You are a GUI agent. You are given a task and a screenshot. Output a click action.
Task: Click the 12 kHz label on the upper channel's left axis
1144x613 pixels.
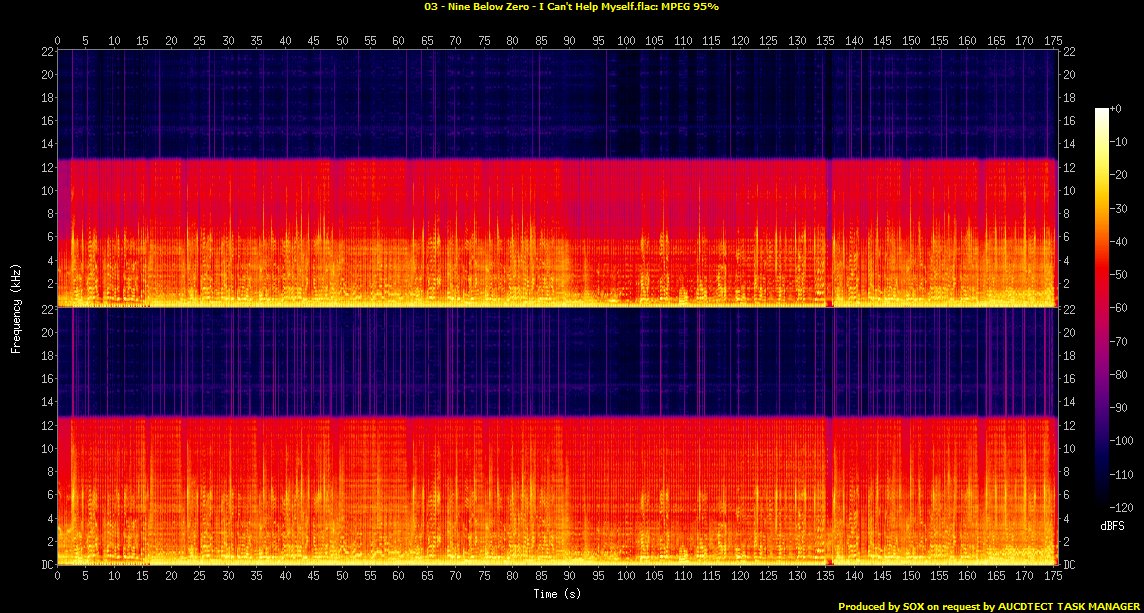coord(45,167)
